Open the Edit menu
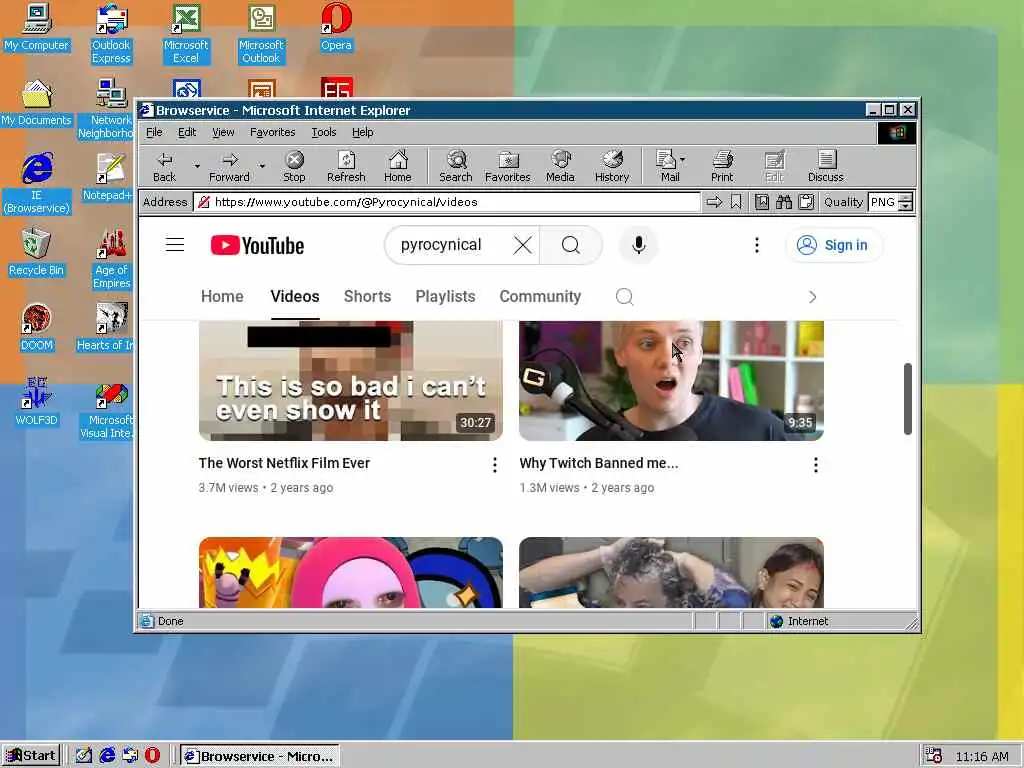This screenshot has width=1024, height=768. [187, 133]
